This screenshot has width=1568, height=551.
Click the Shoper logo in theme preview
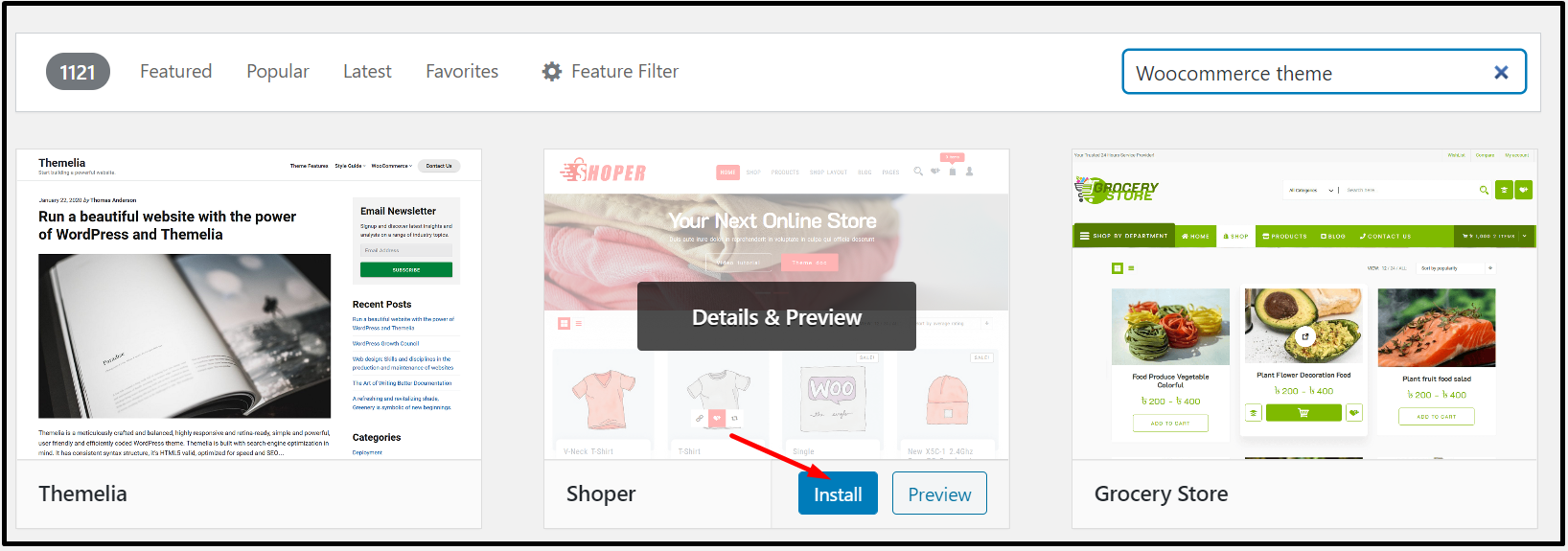[603, 172]
